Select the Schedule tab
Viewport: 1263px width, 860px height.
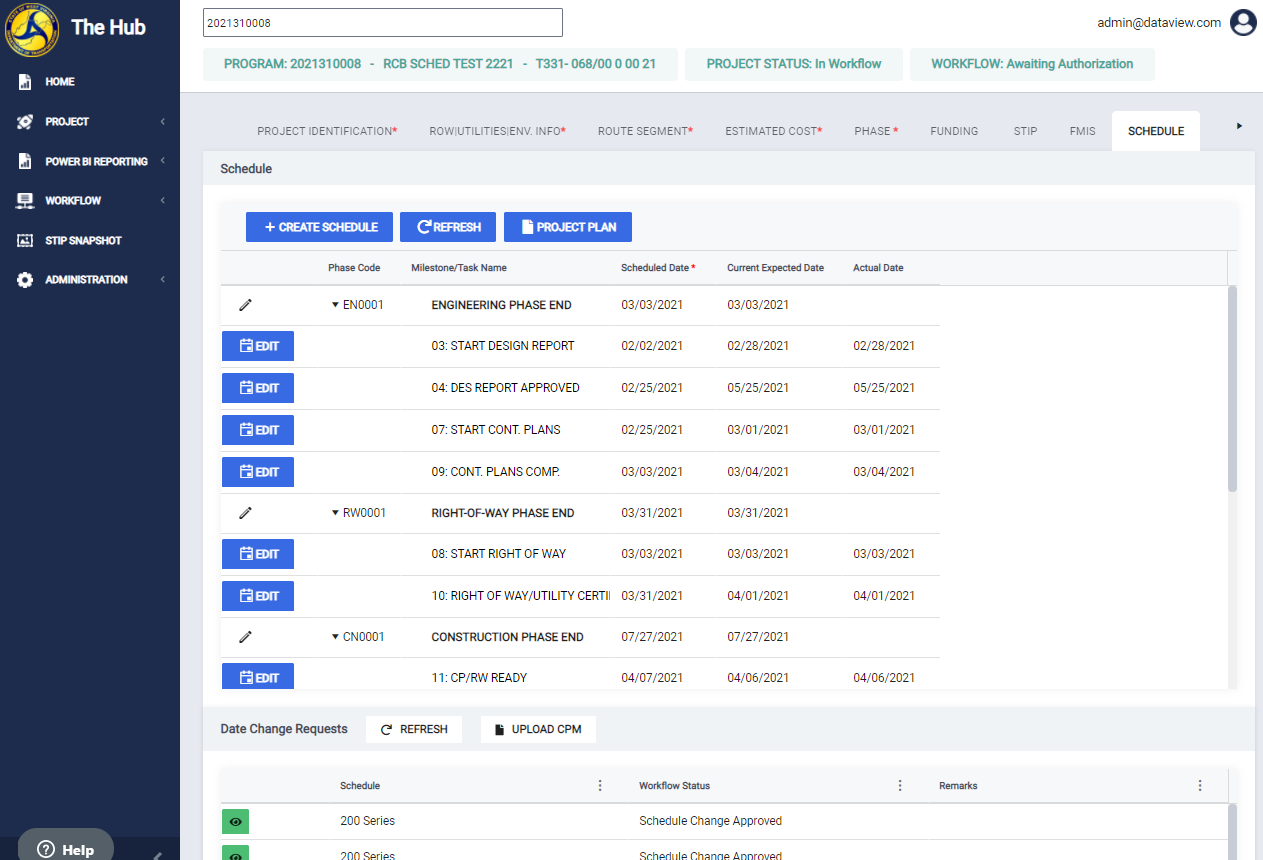coord(1156,131)
